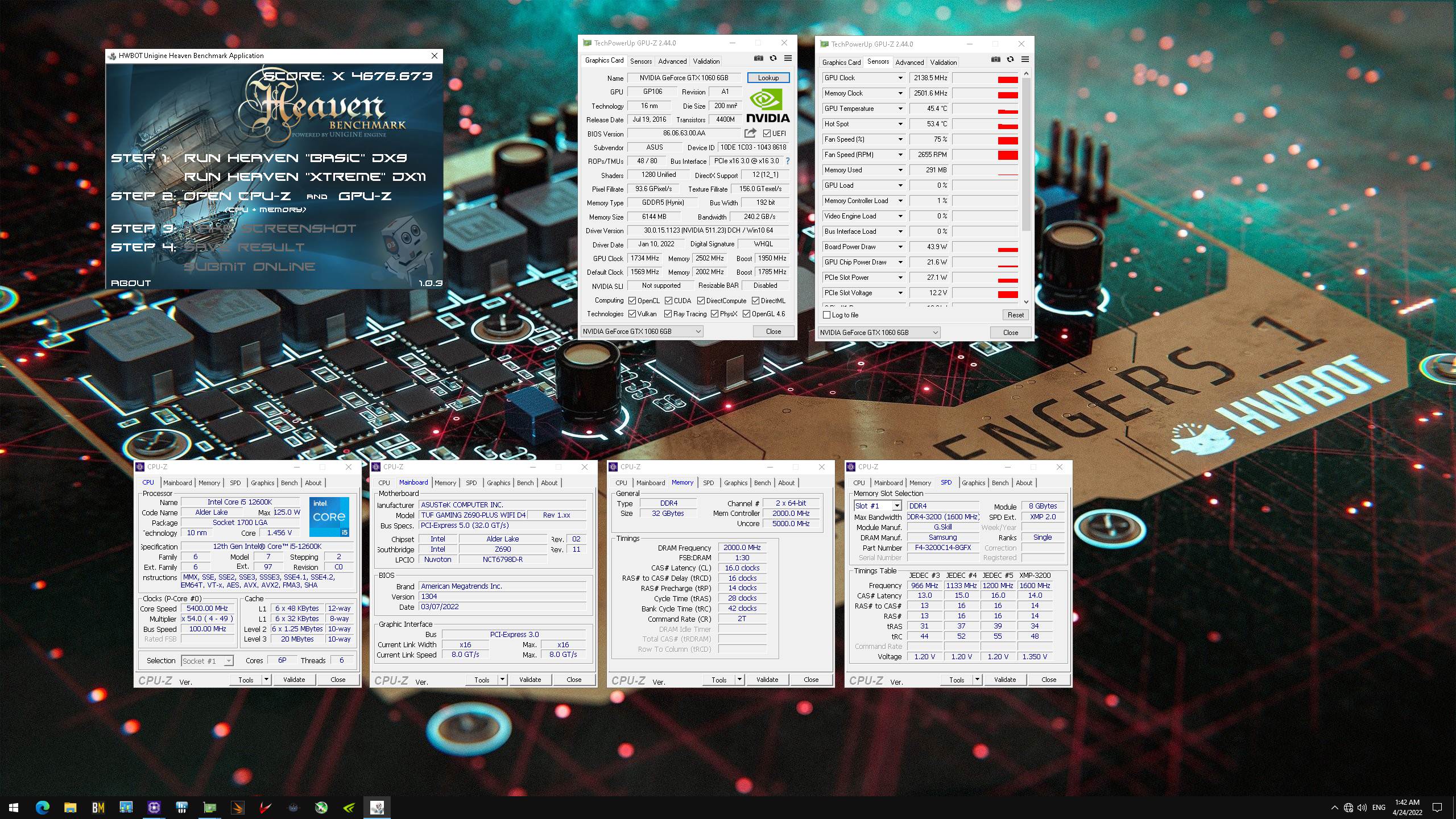1456x819 pixels.
Task: Toggle the DirectML checkbox
Action: [x=755, y=301]
